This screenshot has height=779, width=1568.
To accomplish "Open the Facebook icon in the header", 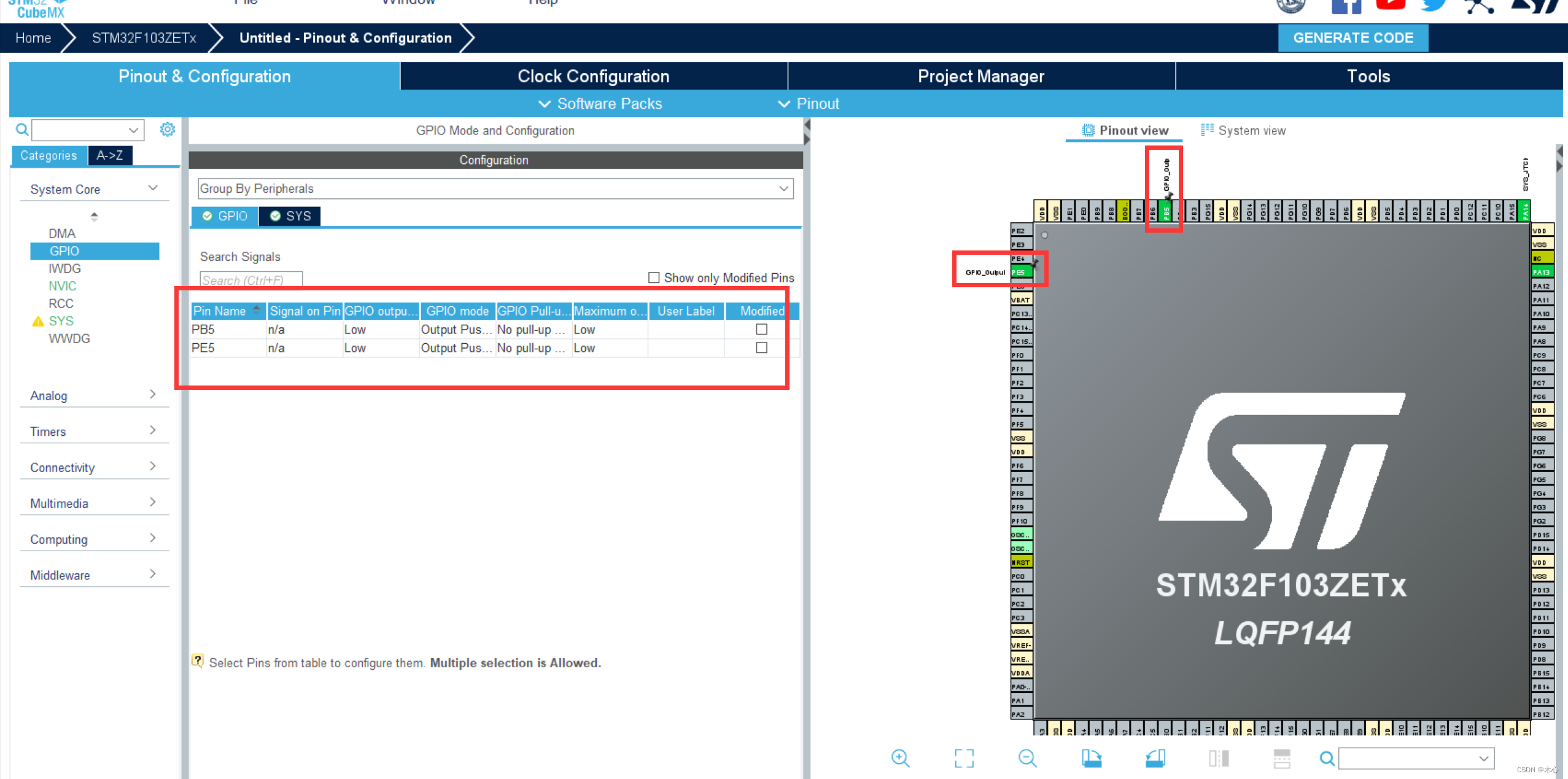I will pyautogui.click(x=1346, y=6).
